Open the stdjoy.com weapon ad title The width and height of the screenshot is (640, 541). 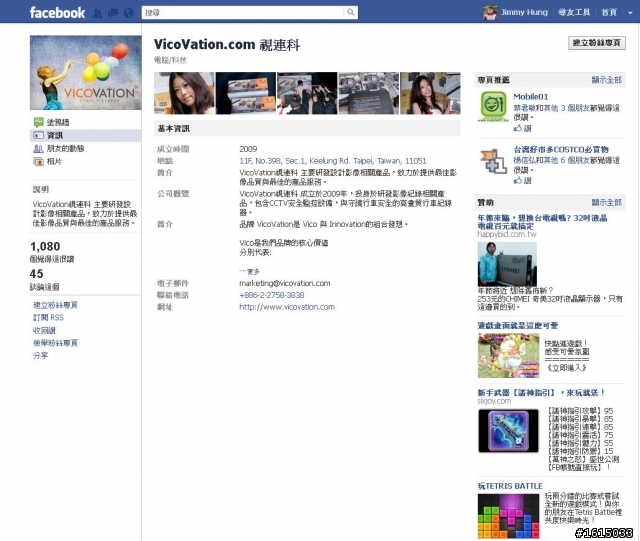click(x=541, y=392)
